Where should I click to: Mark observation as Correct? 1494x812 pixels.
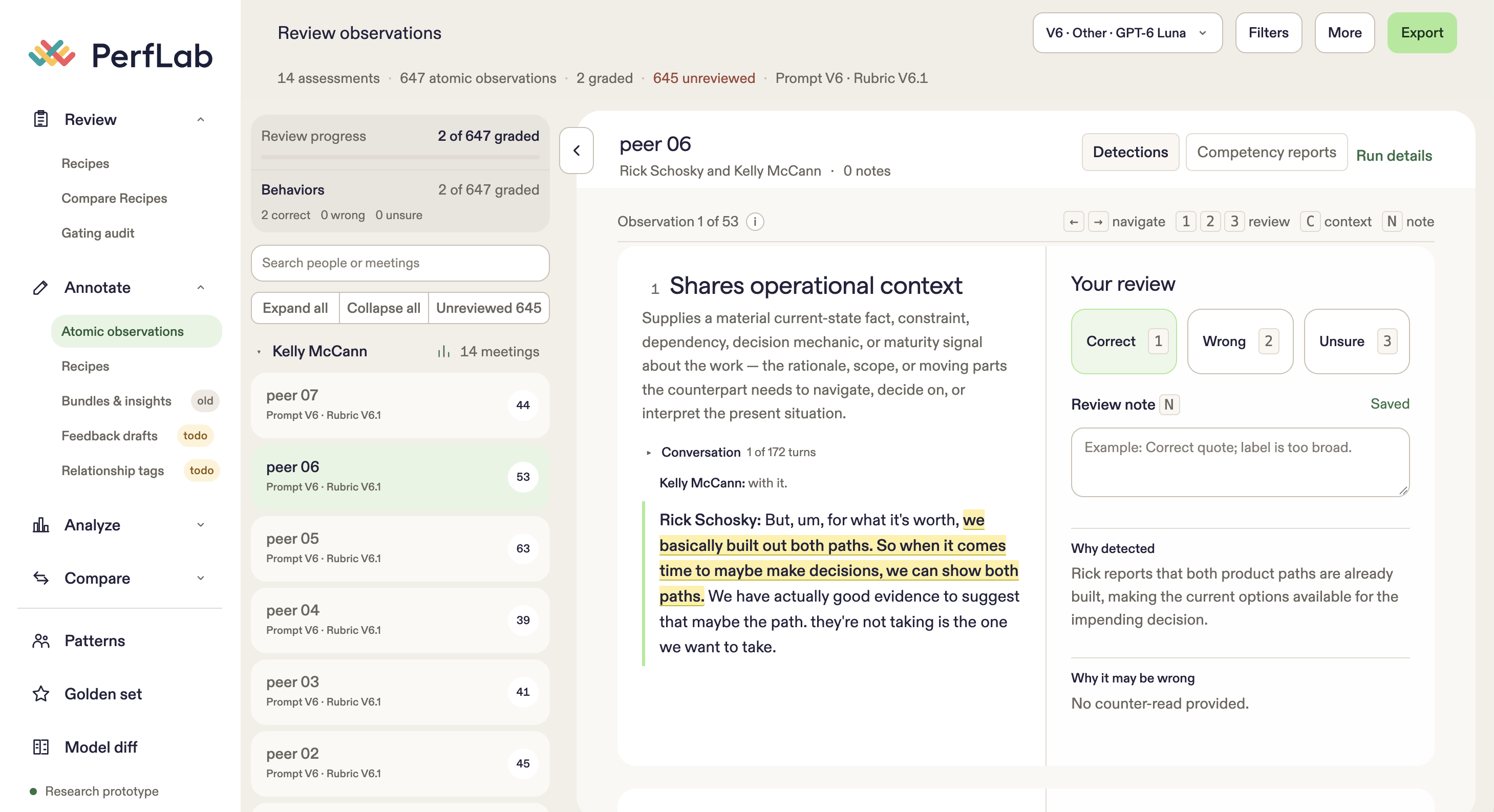(x=1124, y=341)
